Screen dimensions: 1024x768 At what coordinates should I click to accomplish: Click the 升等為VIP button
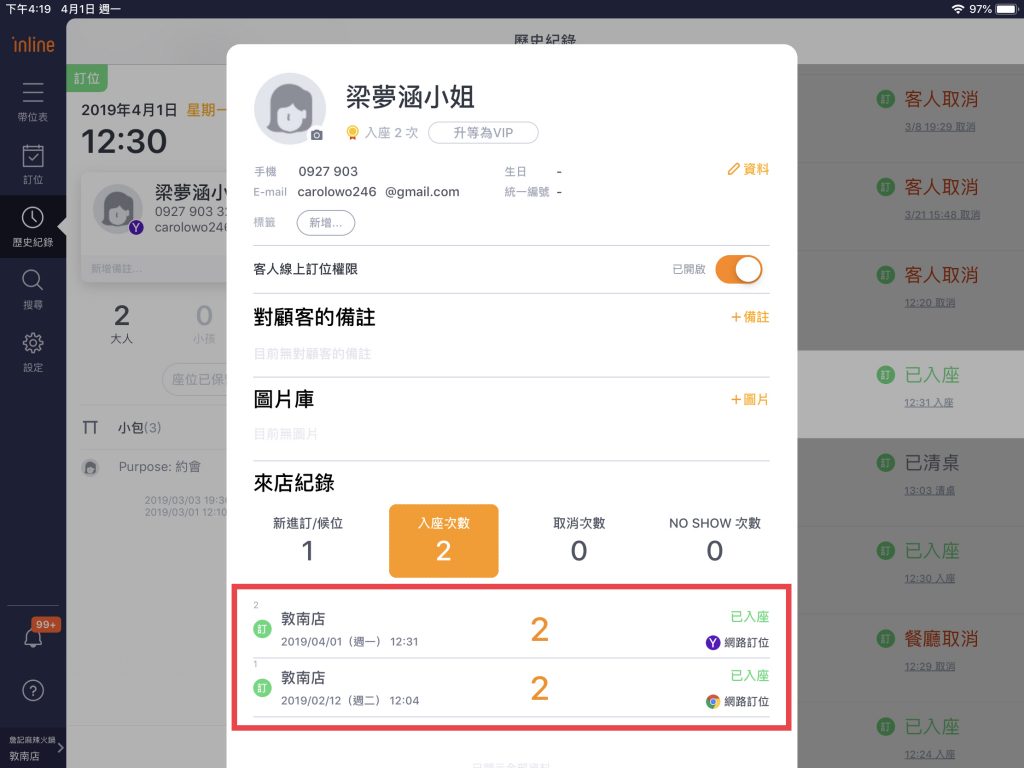point(483,133)
